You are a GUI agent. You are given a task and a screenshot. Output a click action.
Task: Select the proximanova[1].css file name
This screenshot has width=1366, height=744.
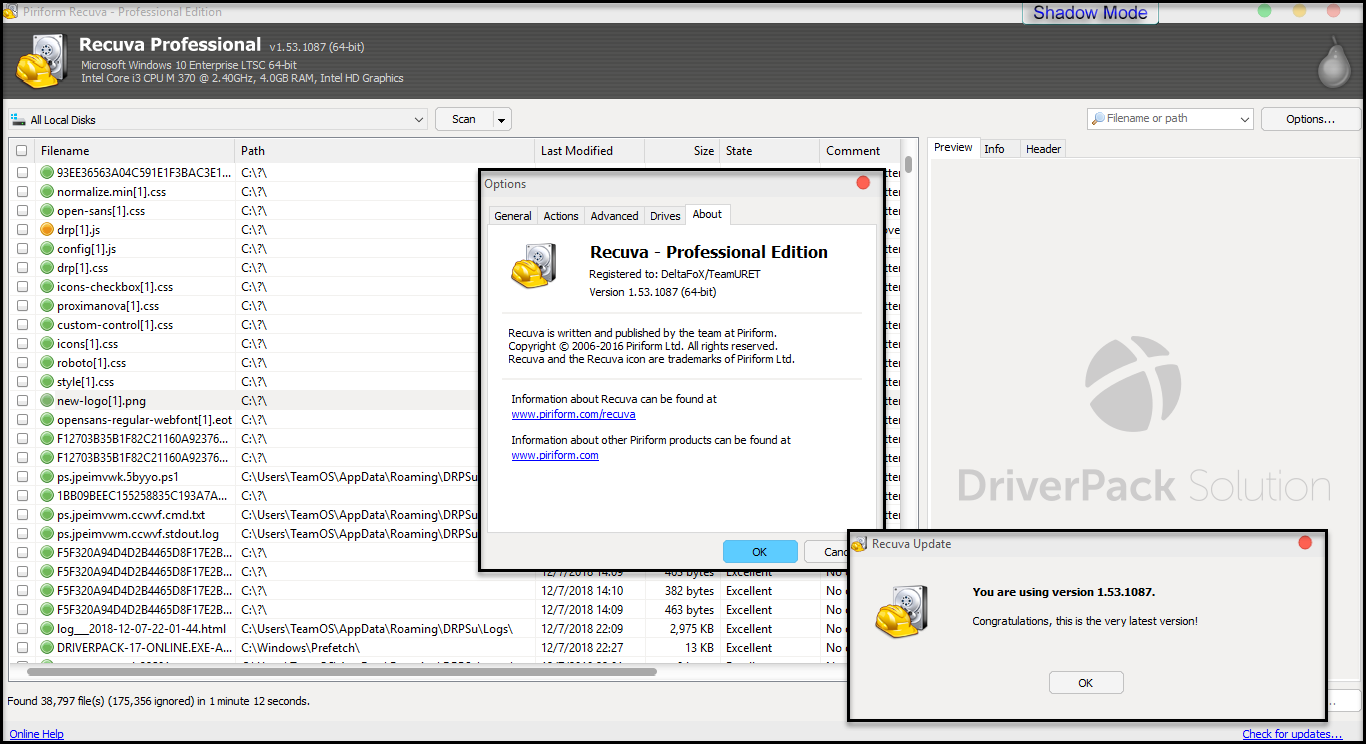[108, 306]
